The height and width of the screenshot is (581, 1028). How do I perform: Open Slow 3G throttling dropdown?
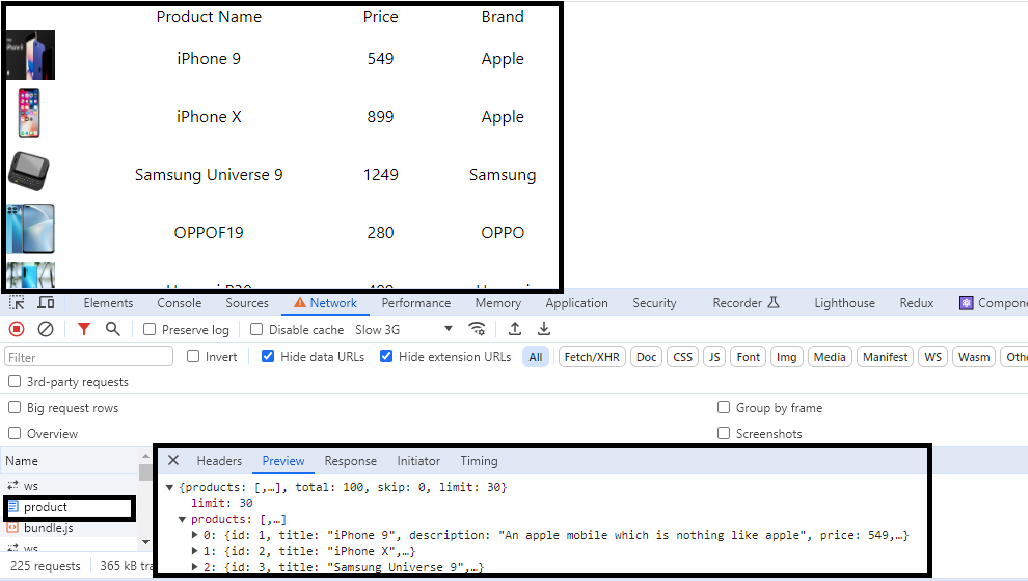(x=404, y=329)
